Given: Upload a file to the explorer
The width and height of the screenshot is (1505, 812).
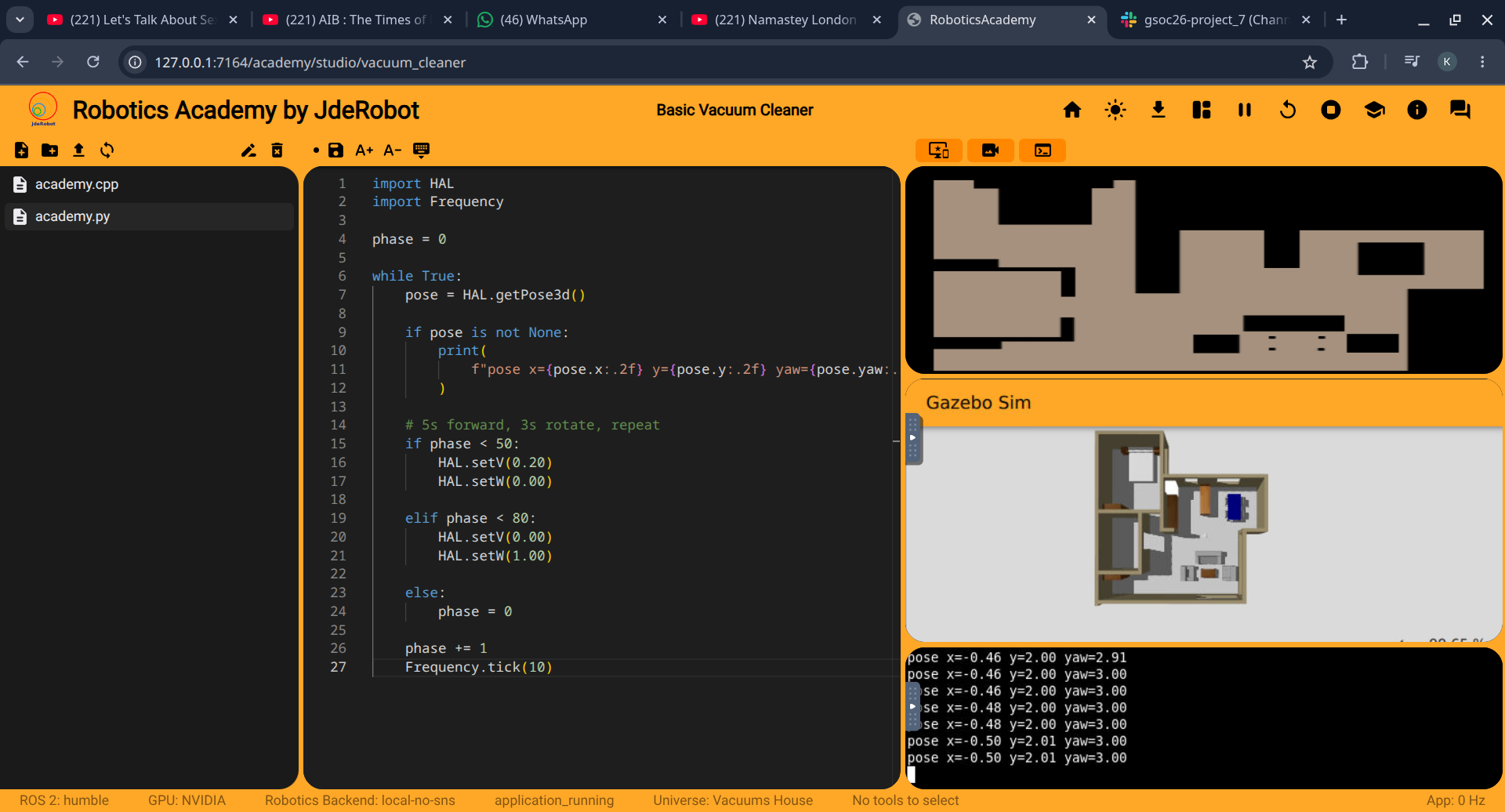Looking at the screenshot, I should click(x=78, y=150).
